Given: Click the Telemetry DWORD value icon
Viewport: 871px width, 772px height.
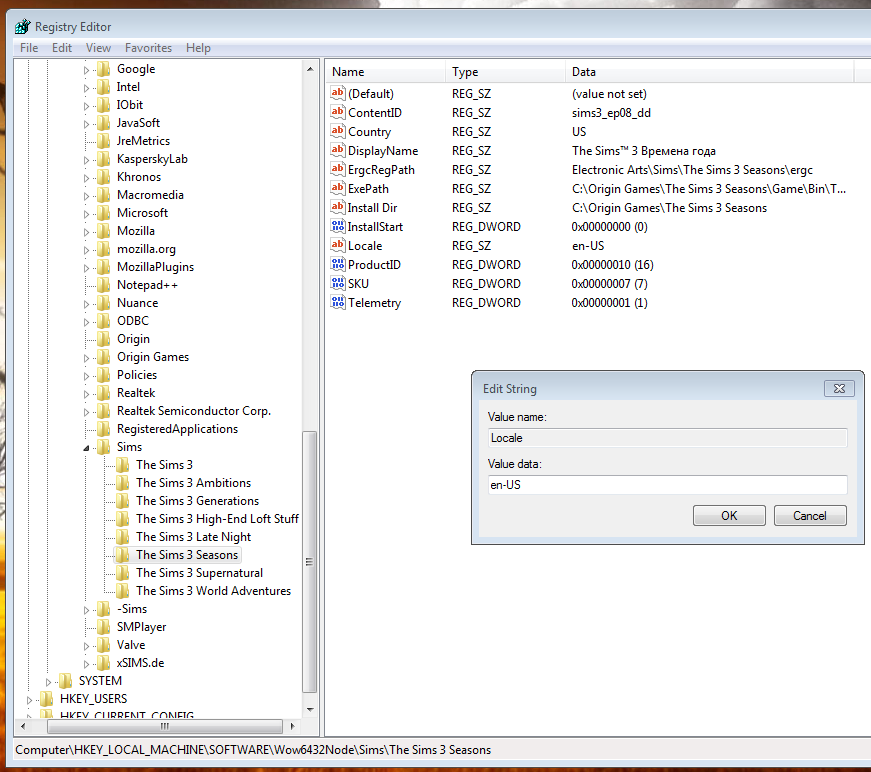Looking at the screenshot, I should pyautogui.click(x=338, y=302).
